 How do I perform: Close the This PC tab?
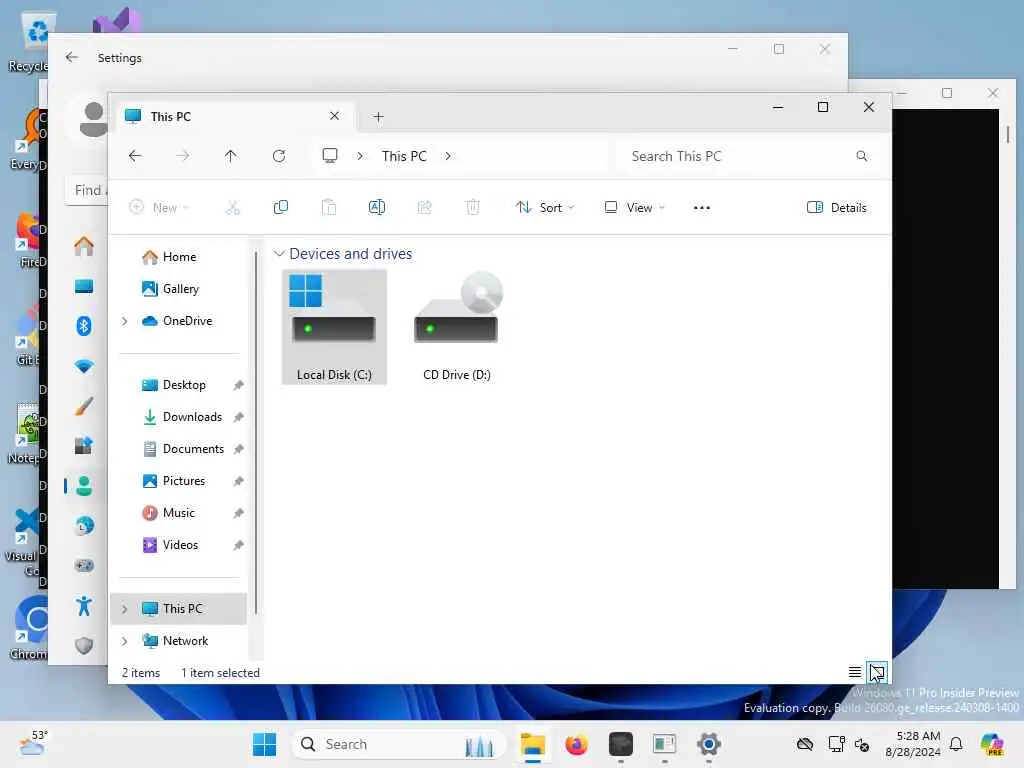[334, 116]
